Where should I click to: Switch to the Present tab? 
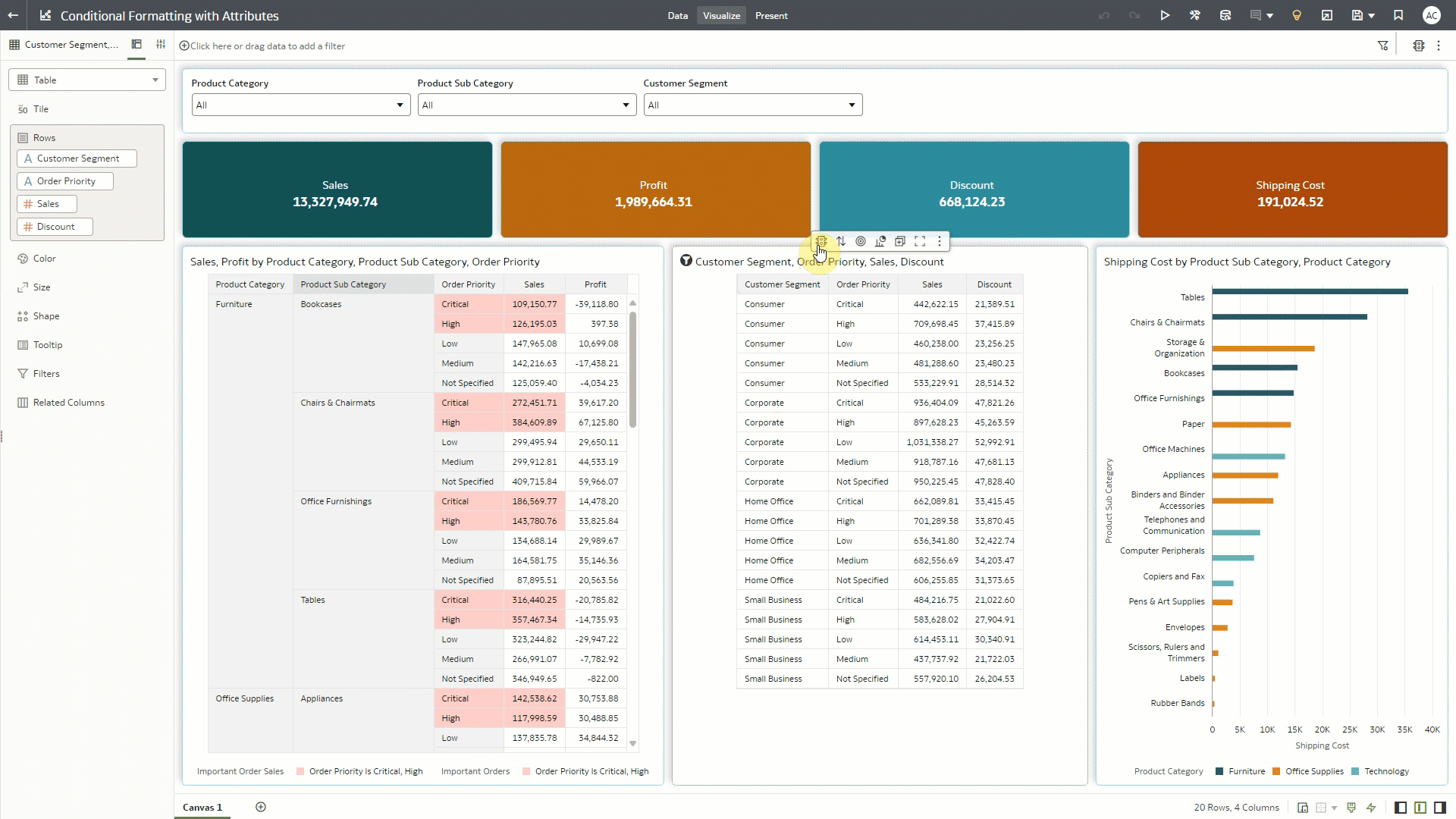coord(771,15)
